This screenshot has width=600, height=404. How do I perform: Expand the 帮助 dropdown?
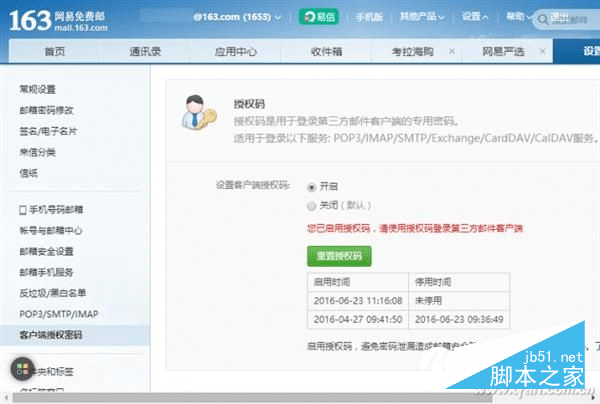click(x=519, y=16)
